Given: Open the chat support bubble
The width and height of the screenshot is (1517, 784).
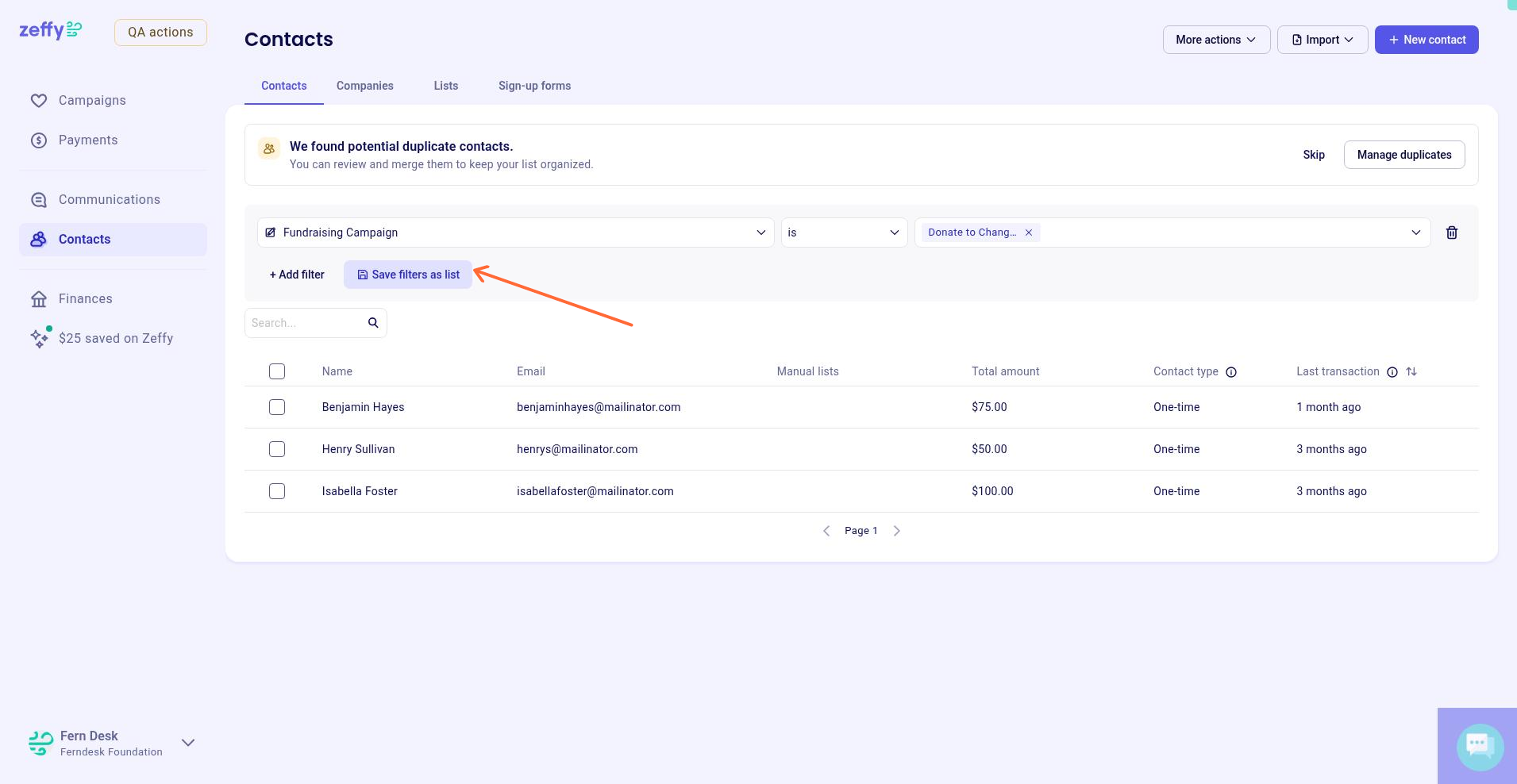Looking at the screenshot, I should click(x=1480, y=747).
